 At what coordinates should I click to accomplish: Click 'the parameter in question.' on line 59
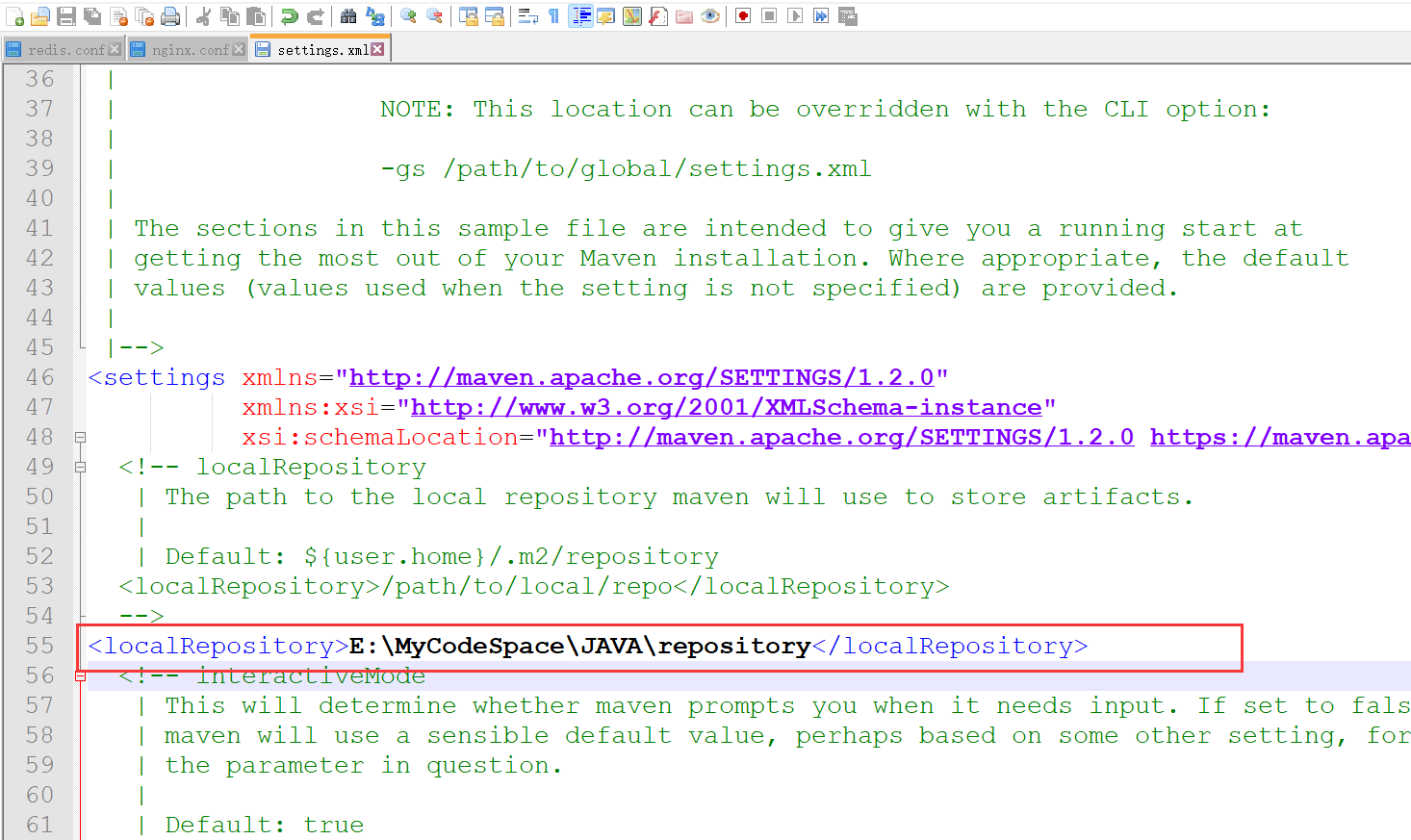click(363, 765)
